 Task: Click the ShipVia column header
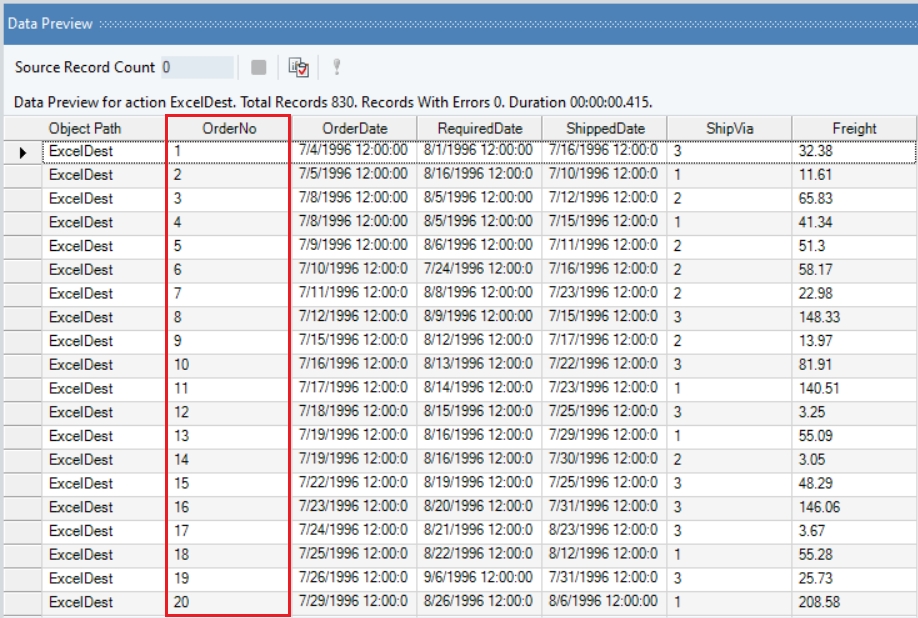tap(729, 128)
